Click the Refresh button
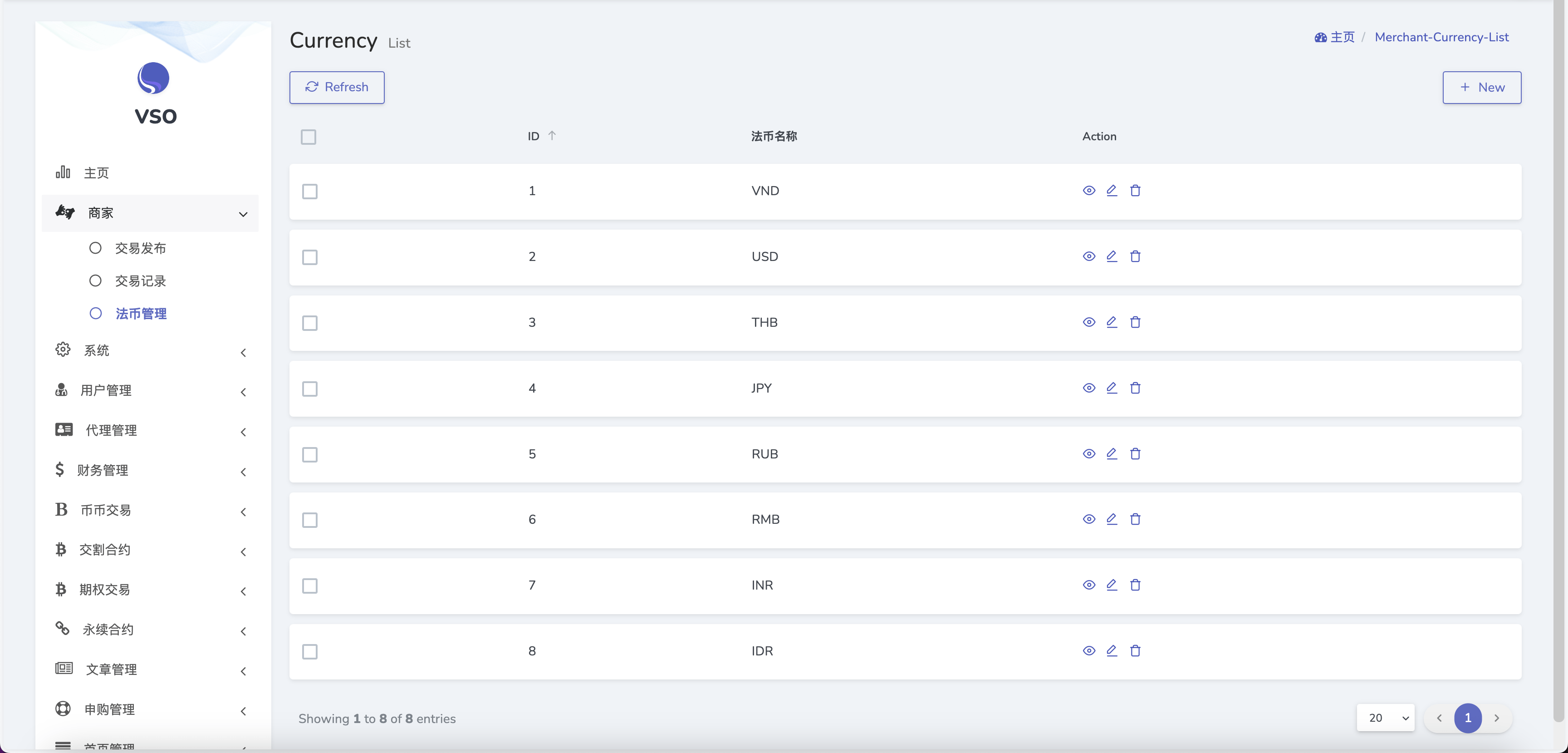Image resolution: width=1568 pixels, height=753 pixels. [337, 87]
